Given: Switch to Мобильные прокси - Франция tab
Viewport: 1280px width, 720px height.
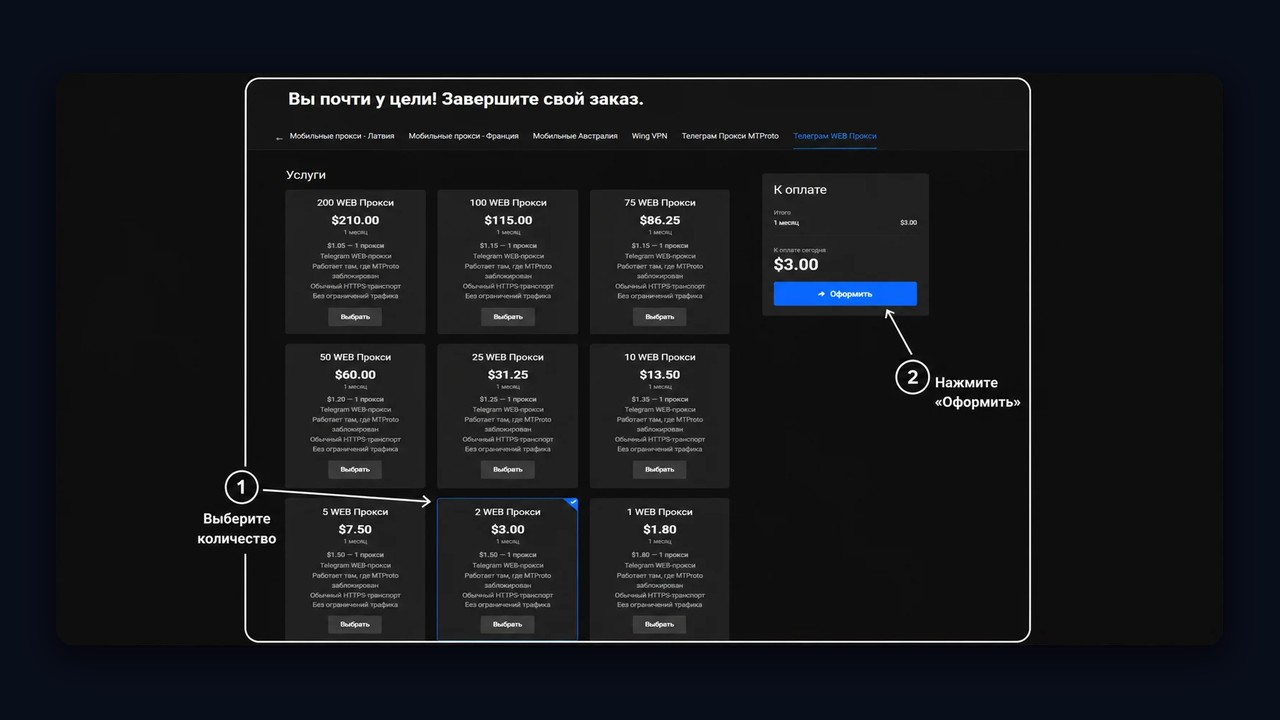Looking at the screenshot, I should (x=463, y=136).
